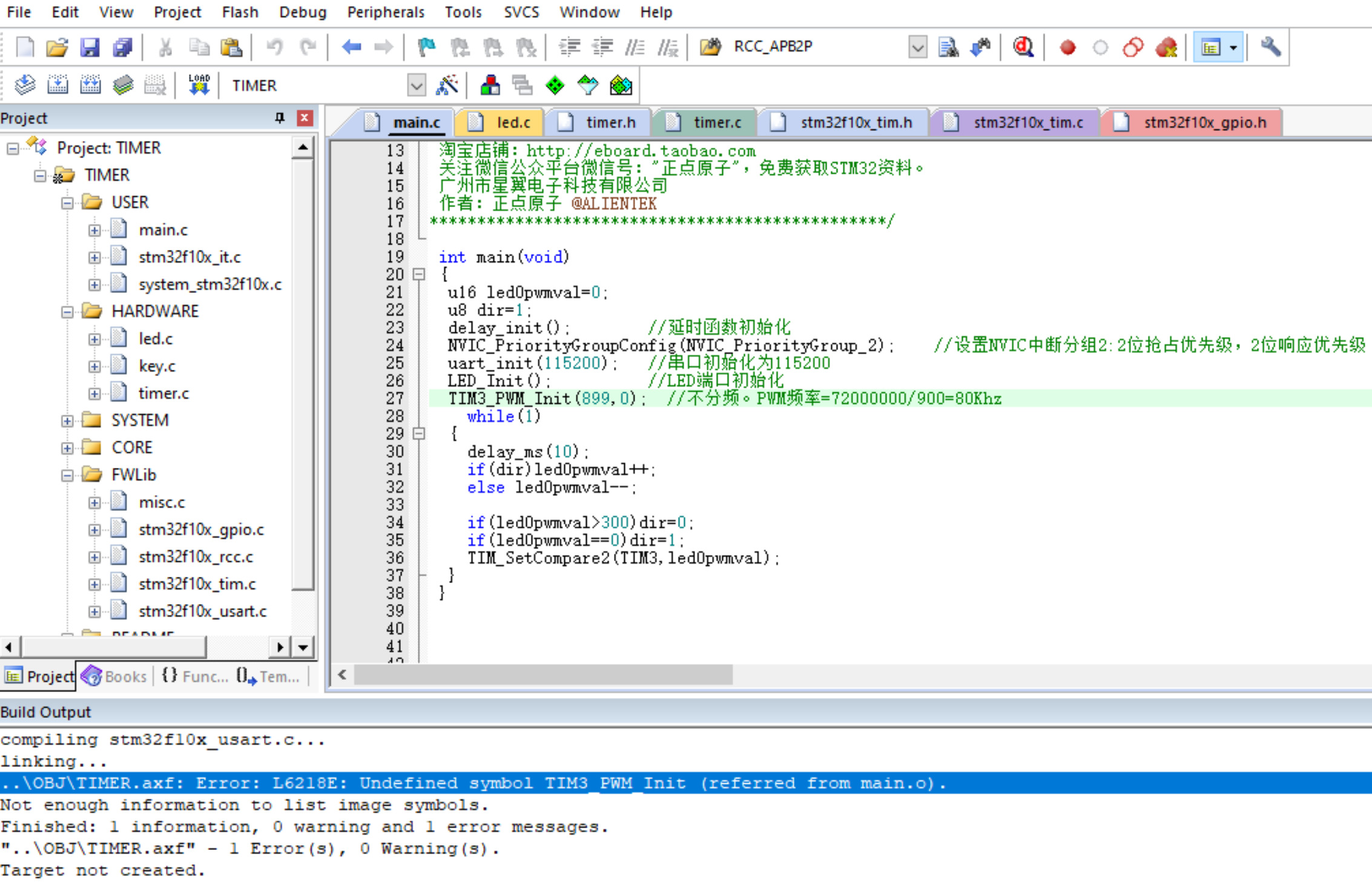The width and height of the screenshot is (1372, 882).
Task: Insert a breakpoint with the red circle icon
Action: pyautogui.click(x=1067, y=47)
